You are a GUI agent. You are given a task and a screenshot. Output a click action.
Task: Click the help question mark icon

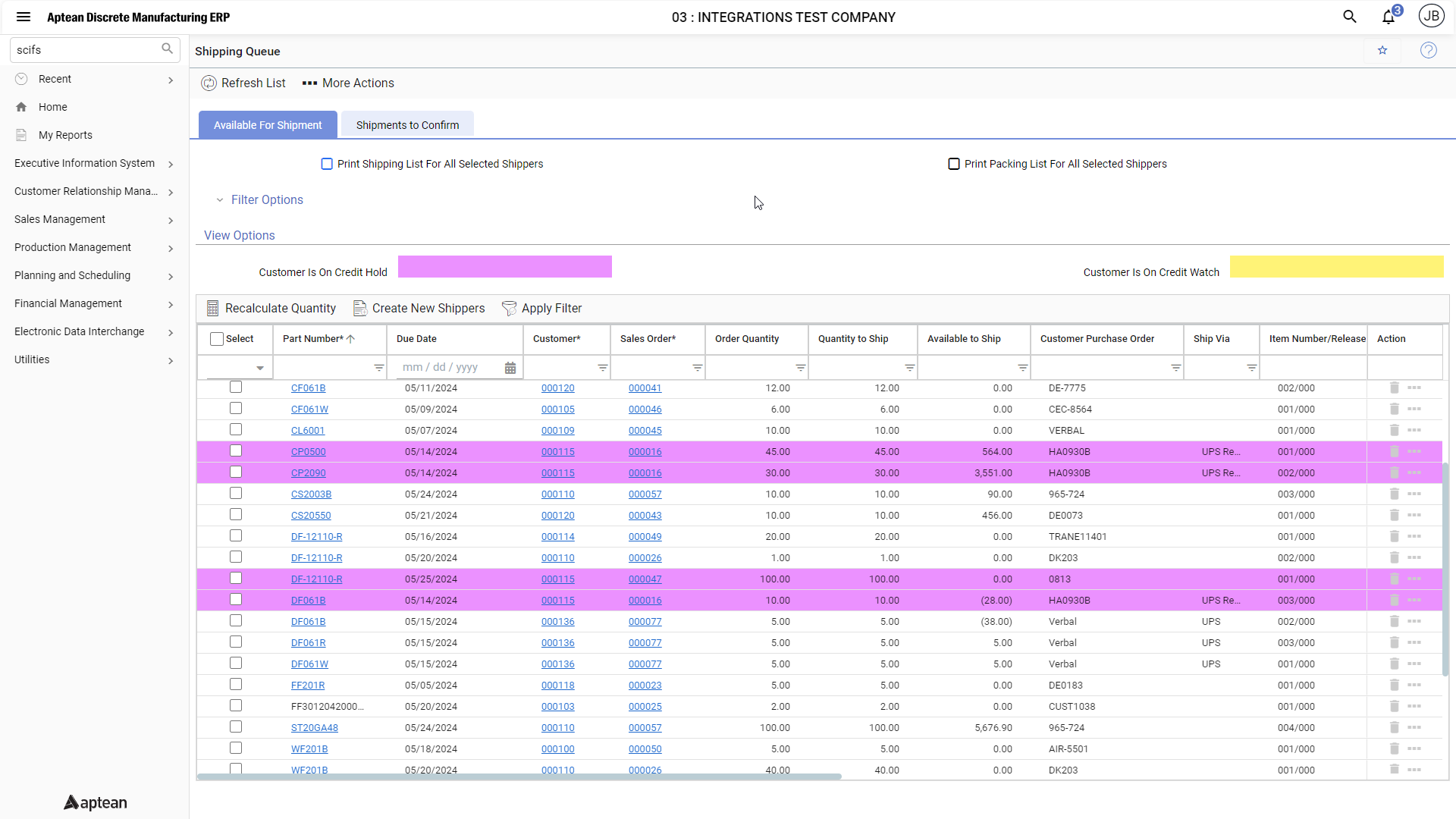click(1429, 50)
